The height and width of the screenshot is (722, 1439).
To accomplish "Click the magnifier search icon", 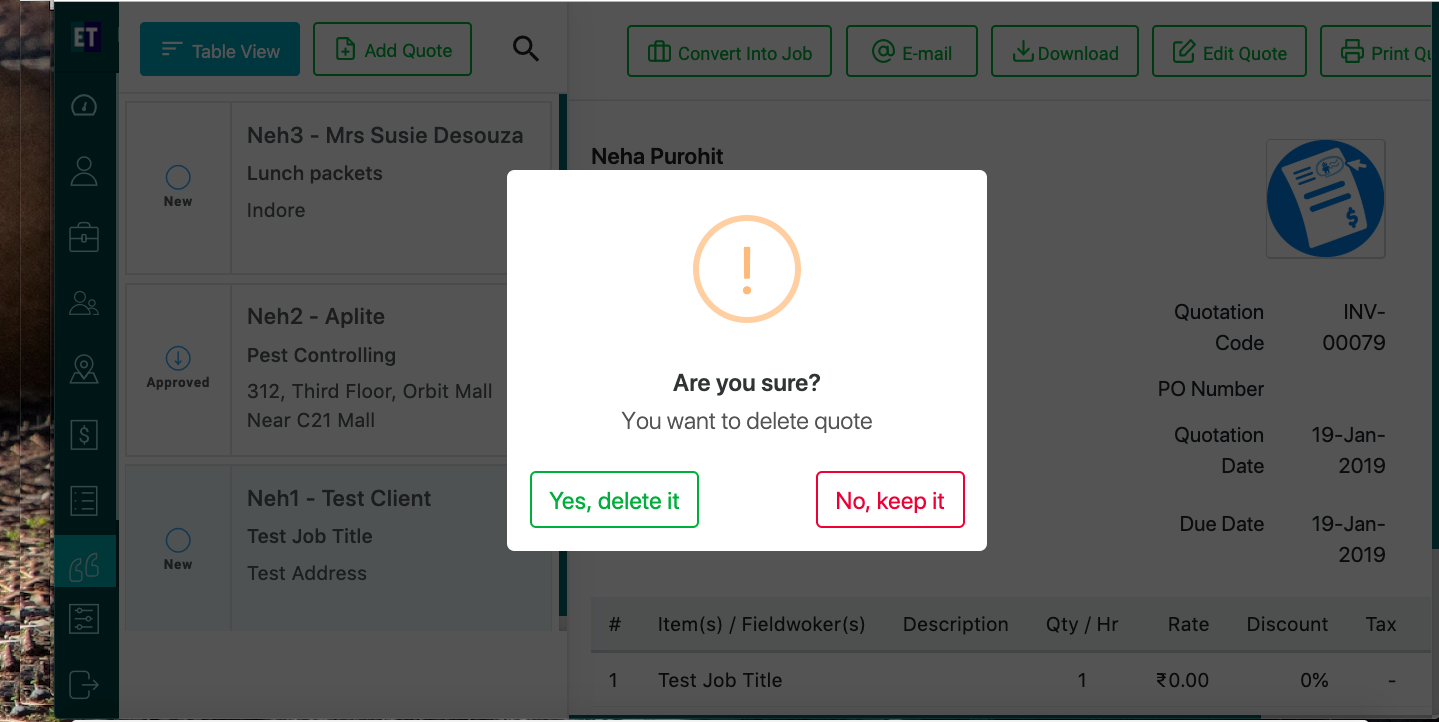I will click(x=526, y=48).
